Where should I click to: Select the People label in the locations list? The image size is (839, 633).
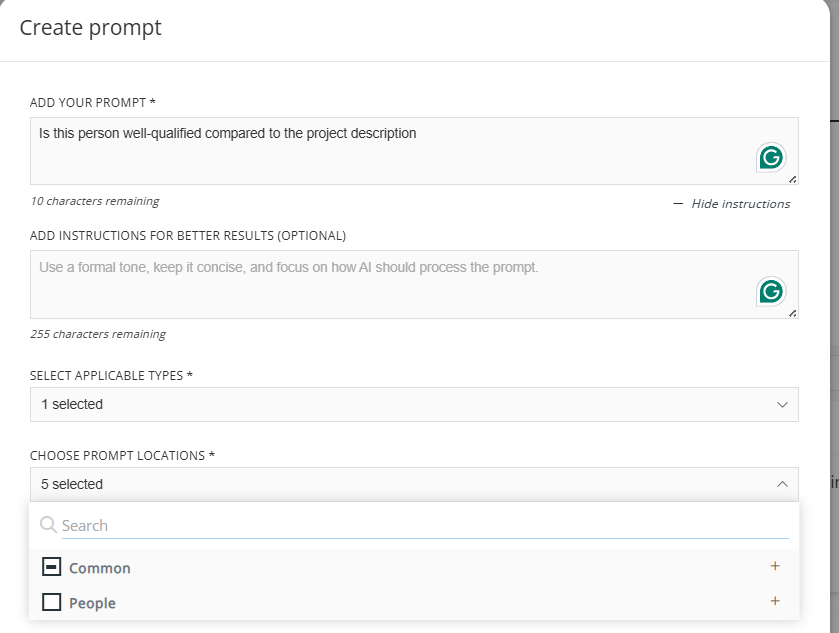(92, 603)
